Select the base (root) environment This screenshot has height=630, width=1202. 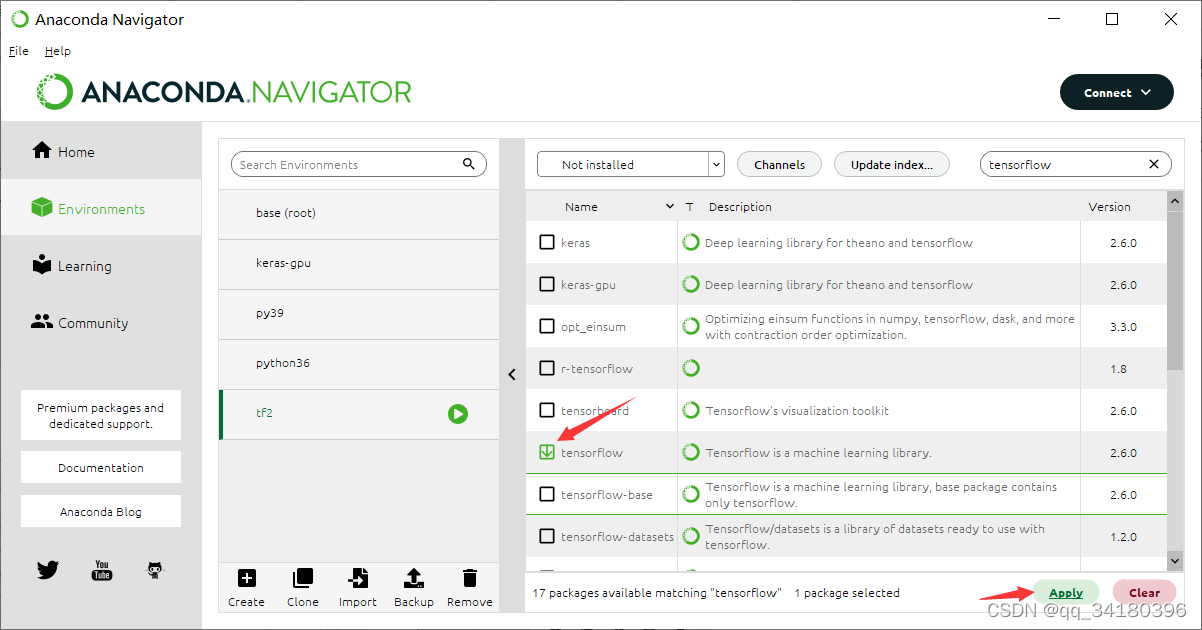click(359, 213)
